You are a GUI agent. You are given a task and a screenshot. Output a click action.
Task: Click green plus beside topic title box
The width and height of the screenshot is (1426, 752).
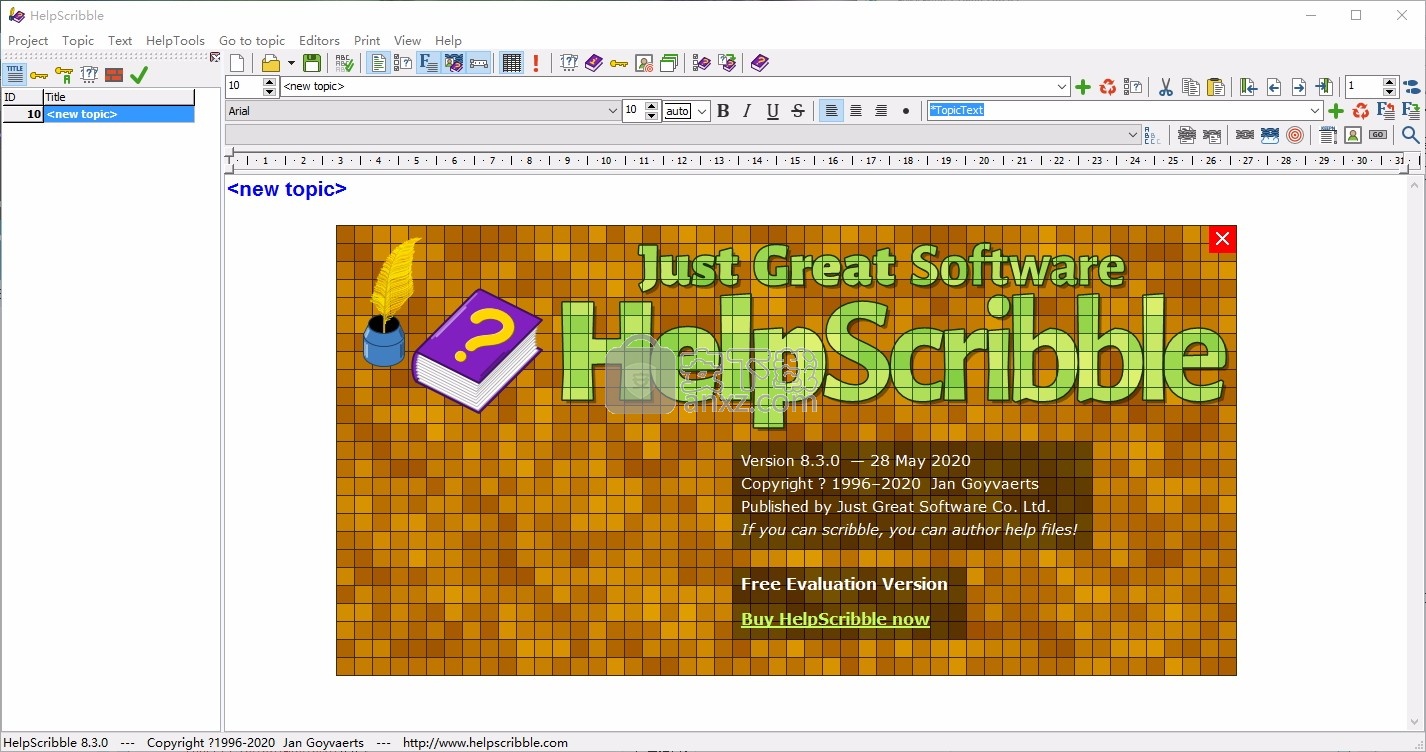point(1083,87)
